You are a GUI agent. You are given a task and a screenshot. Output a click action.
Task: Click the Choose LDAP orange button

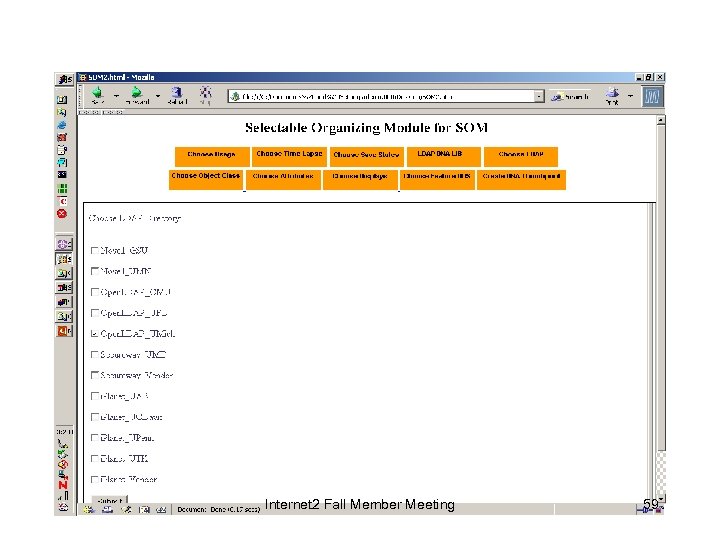(x=521, y=157)
